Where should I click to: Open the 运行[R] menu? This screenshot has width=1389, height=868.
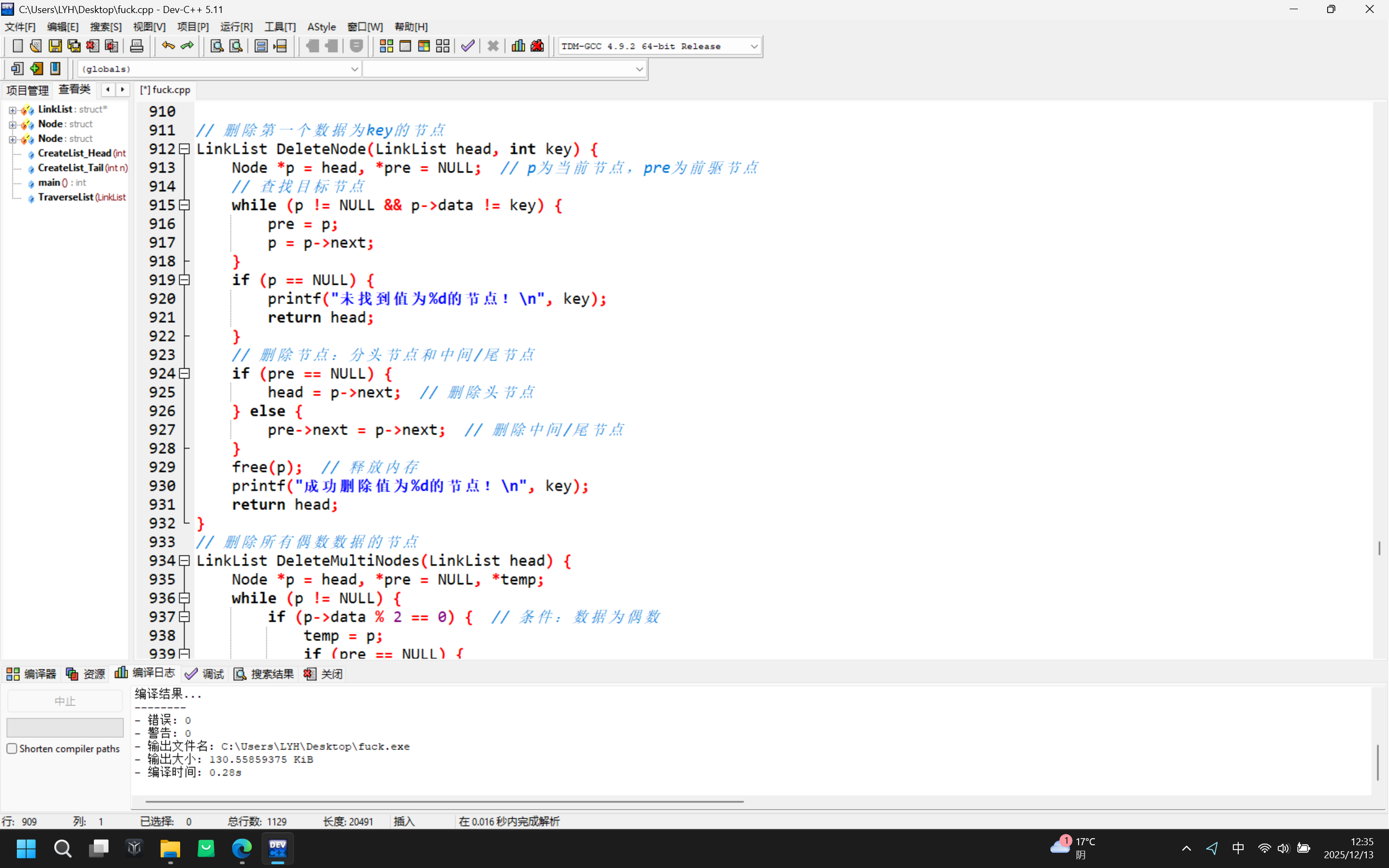tap(236, 27)
